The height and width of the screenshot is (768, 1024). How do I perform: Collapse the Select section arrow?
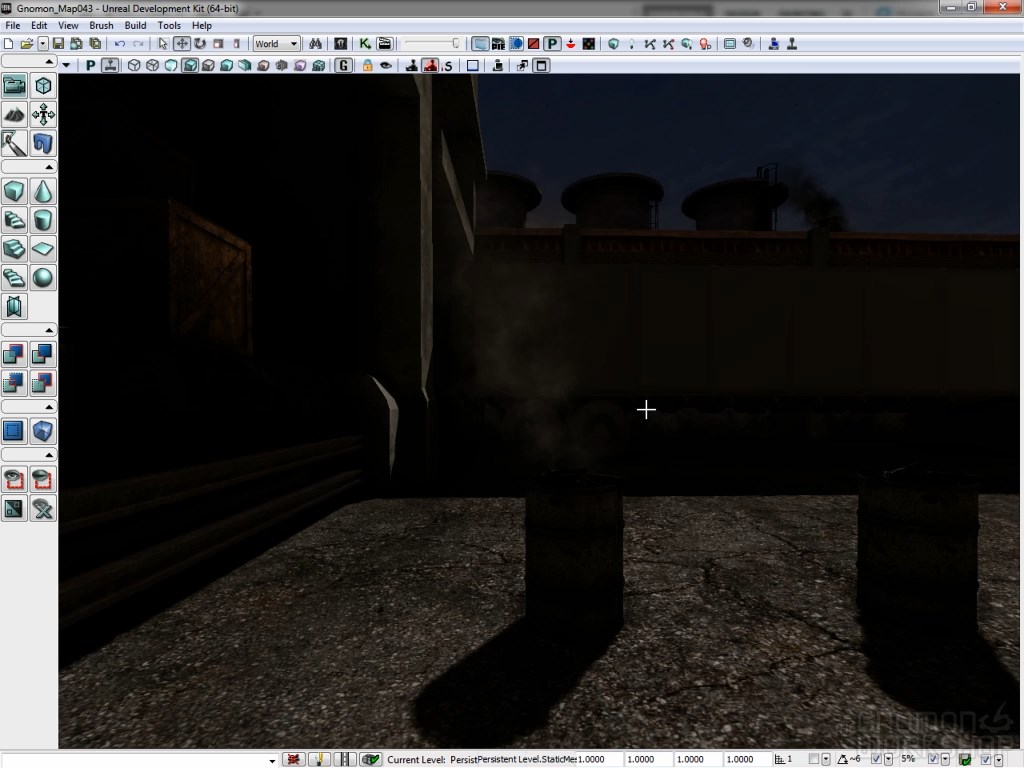(x=49, y=455)
